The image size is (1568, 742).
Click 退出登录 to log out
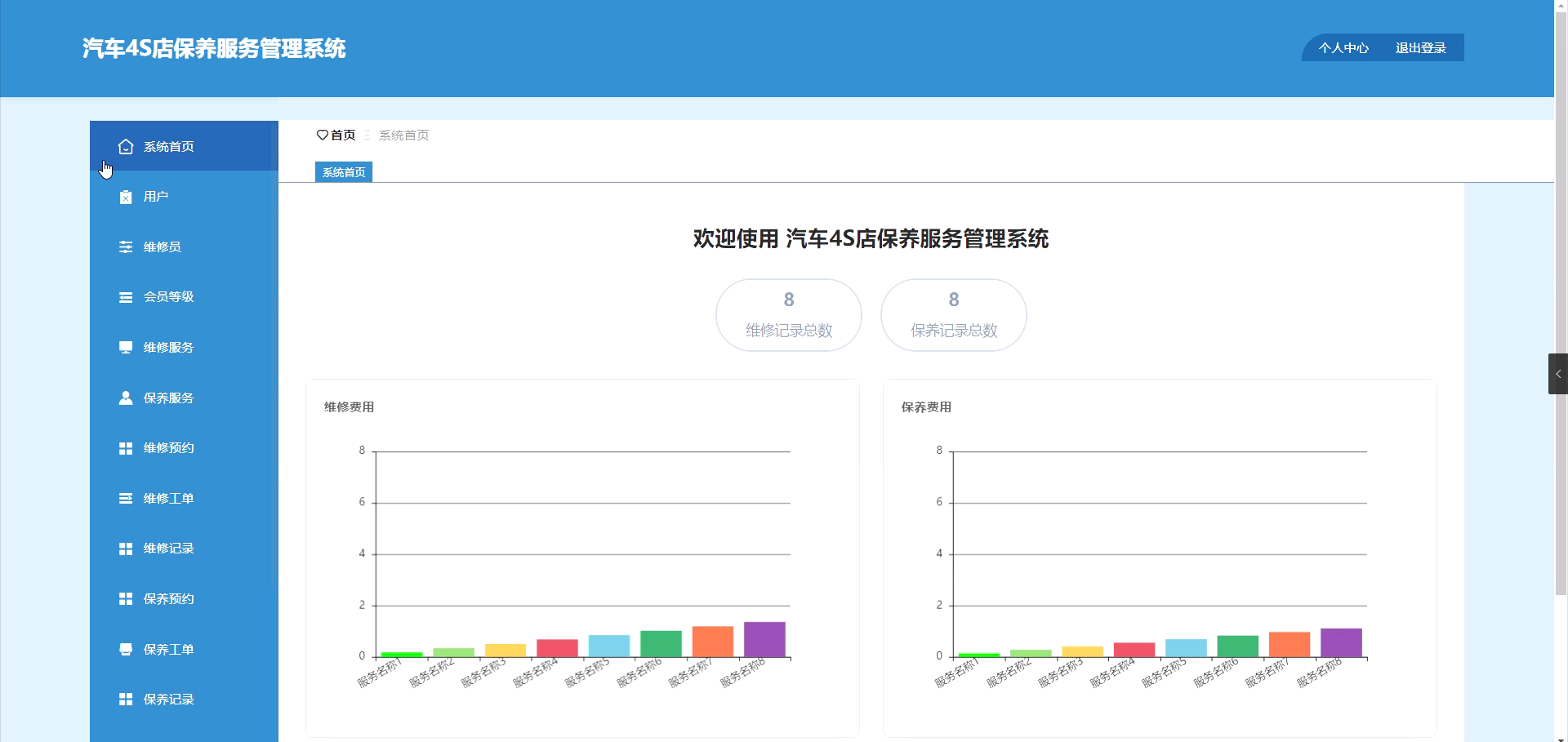point(1421,48)
